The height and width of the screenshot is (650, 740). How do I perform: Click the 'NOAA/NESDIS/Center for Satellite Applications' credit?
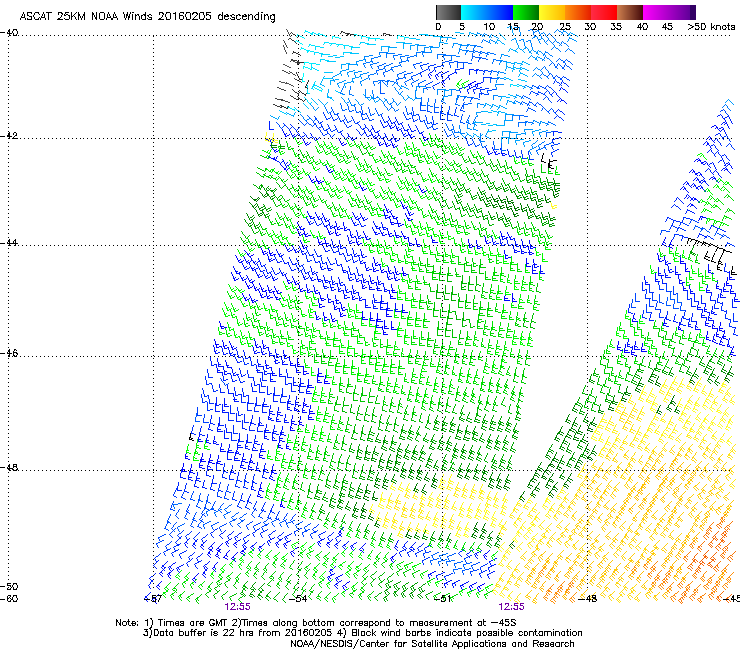[x=432, y=644]
